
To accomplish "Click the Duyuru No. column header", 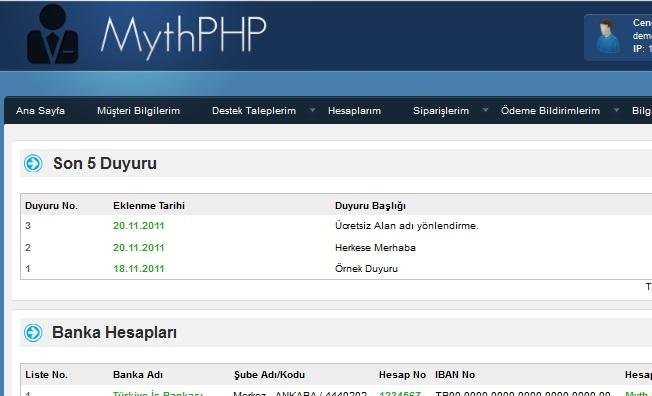I will pos(51,206).
